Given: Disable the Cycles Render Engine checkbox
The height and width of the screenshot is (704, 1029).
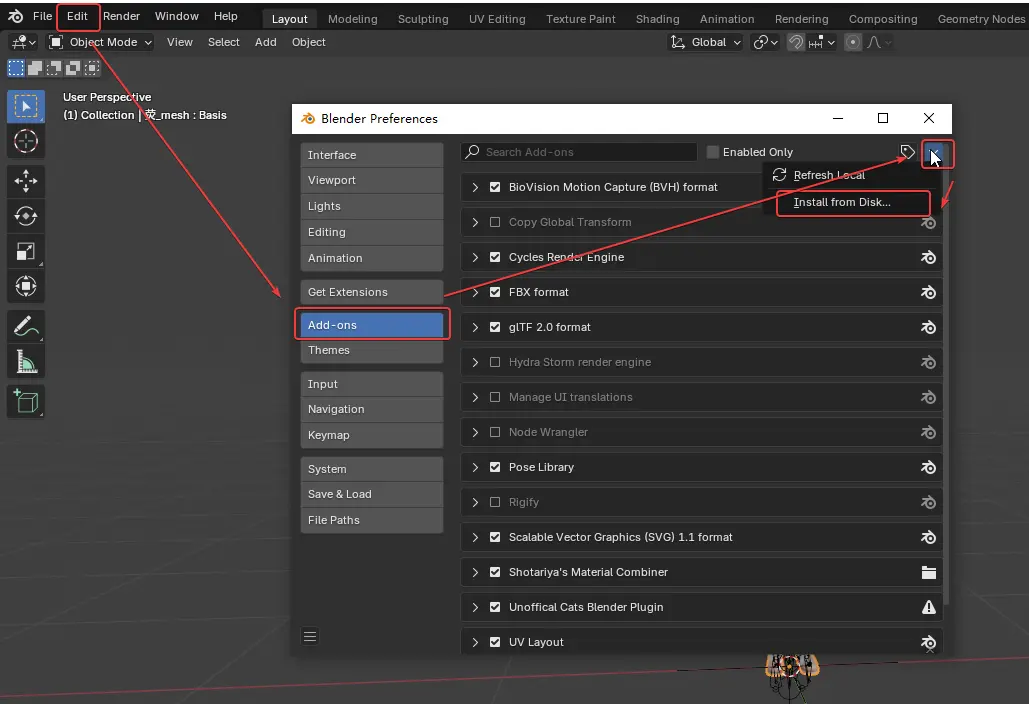Looking at the screenshot, I should point(495,257).
